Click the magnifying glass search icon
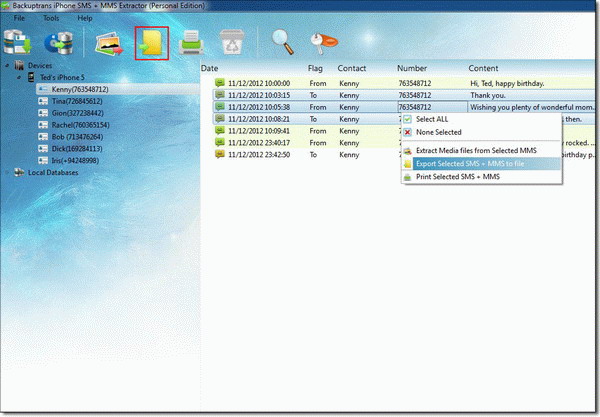Screen dimensions: 600x417 point(282,42)
